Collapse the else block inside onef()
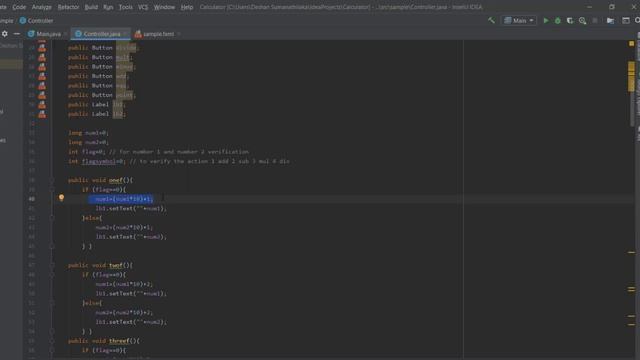The width and height of the screenshot is (640, 360). pos(52,218)
